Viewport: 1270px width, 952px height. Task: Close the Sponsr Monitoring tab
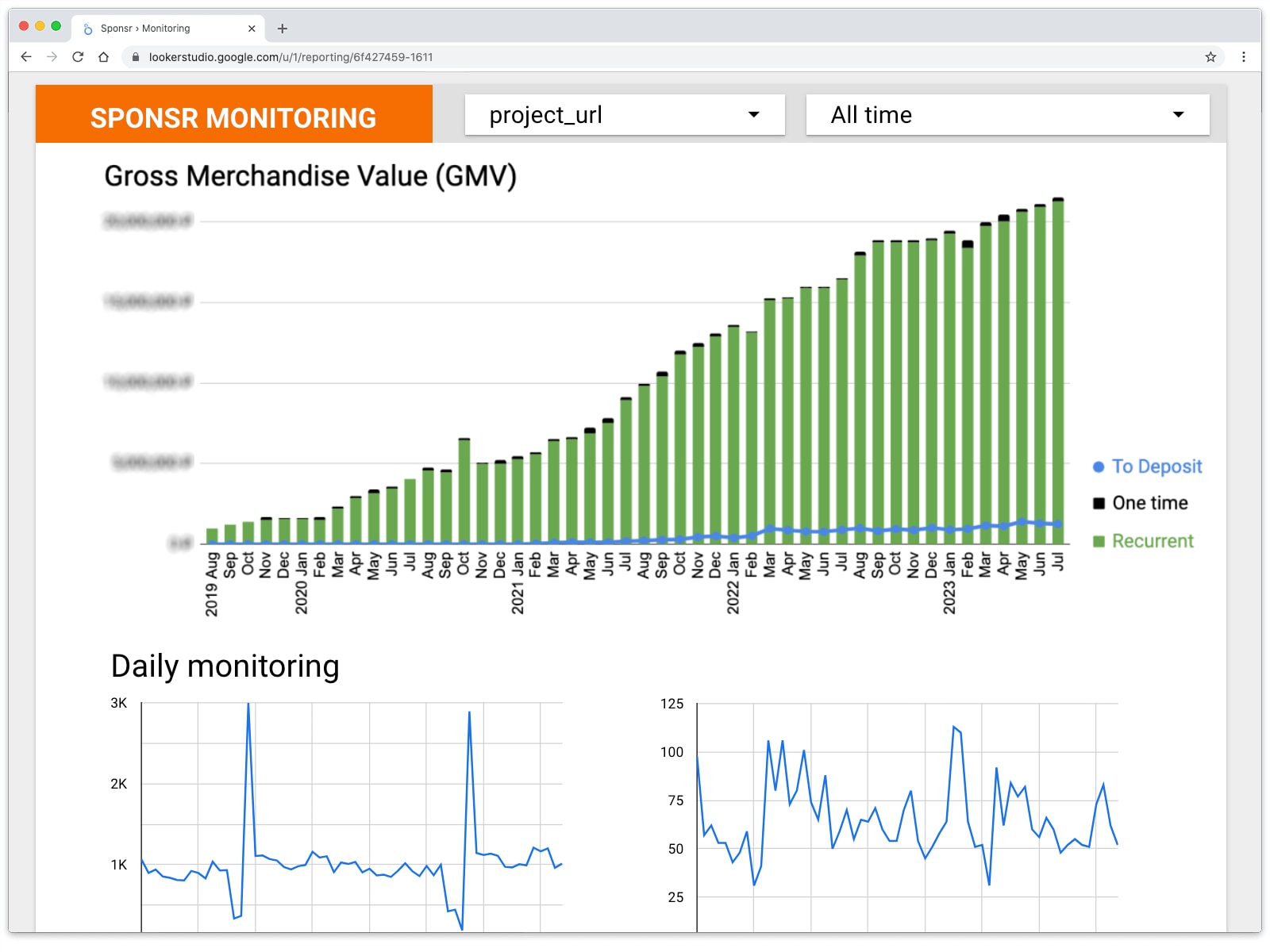pyautogui.click(x=252, y=29)
